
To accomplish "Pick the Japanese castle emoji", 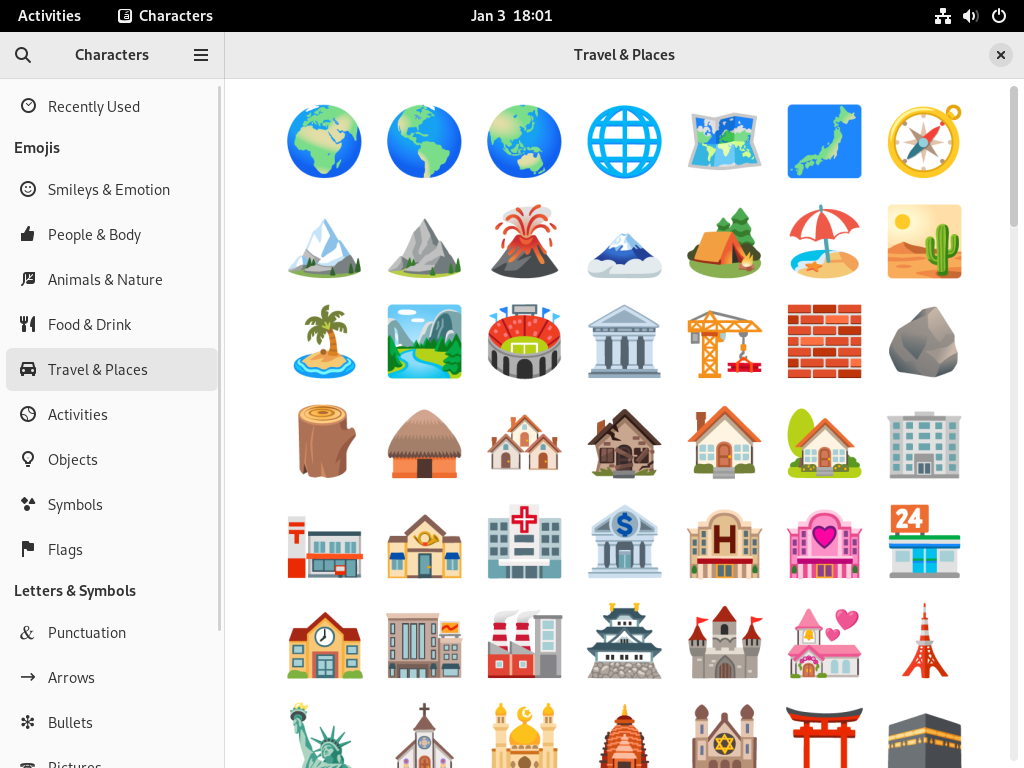I will [624, 642].
